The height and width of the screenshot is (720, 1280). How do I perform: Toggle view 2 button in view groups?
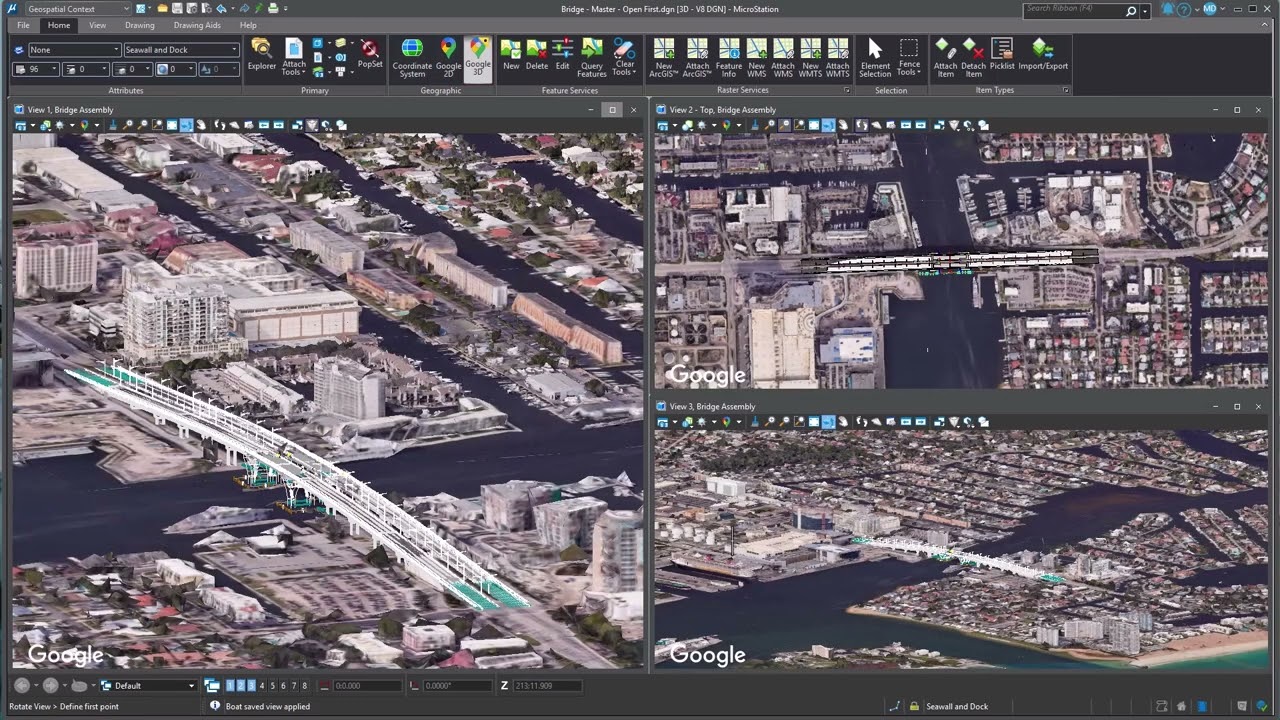pyautogui.click(x=241, y=686)
